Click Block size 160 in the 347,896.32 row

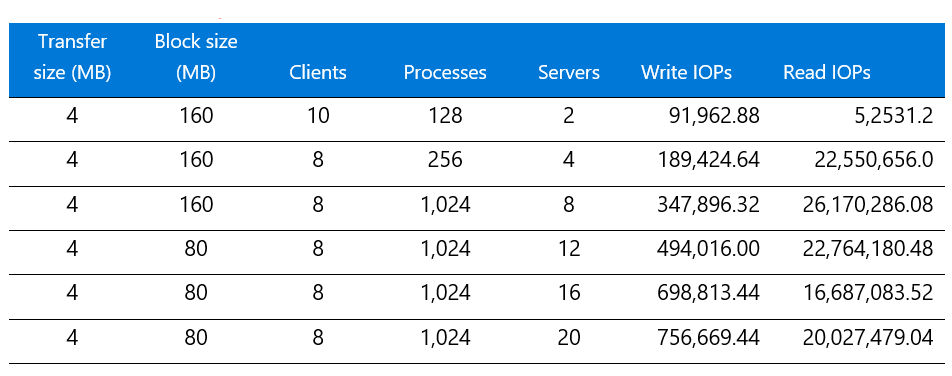[196, 204]
